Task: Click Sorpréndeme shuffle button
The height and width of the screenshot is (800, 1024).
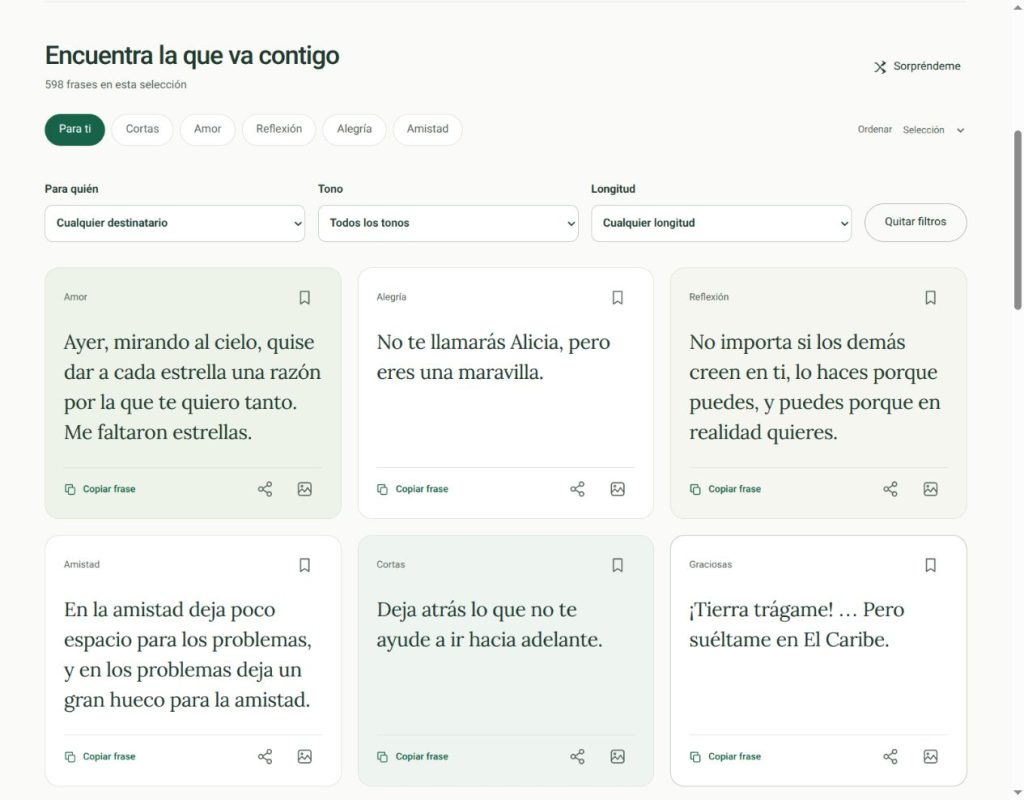Action: pyautogui.click(x=918, y=67)
